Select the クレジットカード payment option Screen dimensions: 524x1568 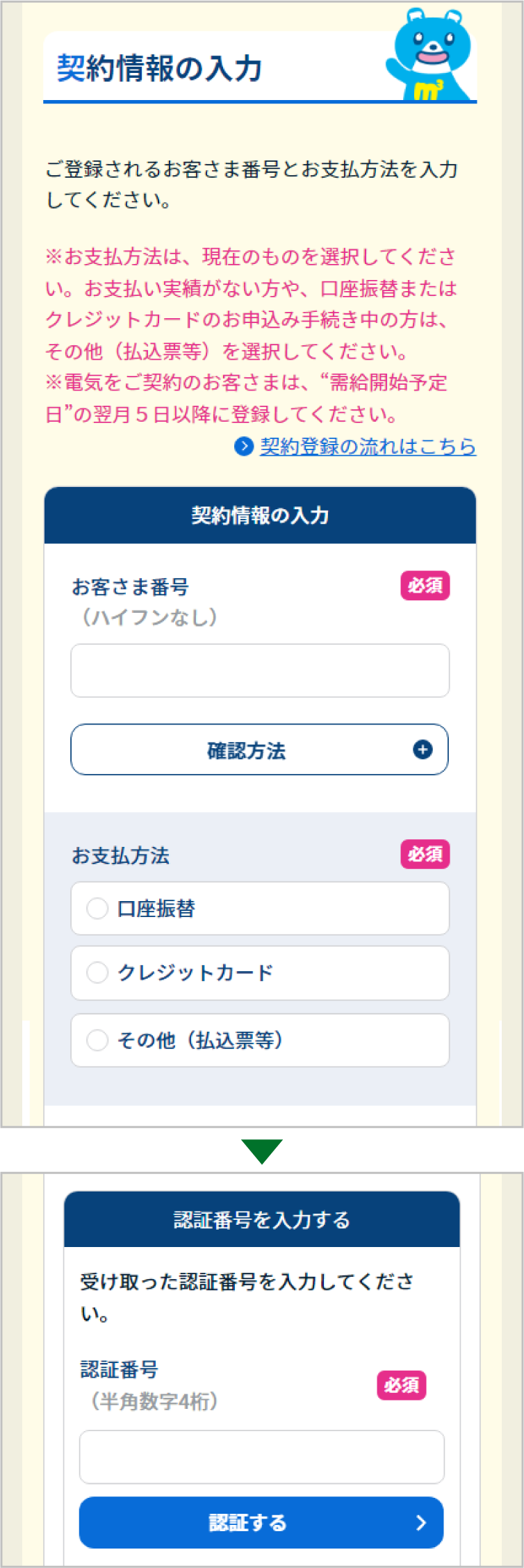point(260,973)
